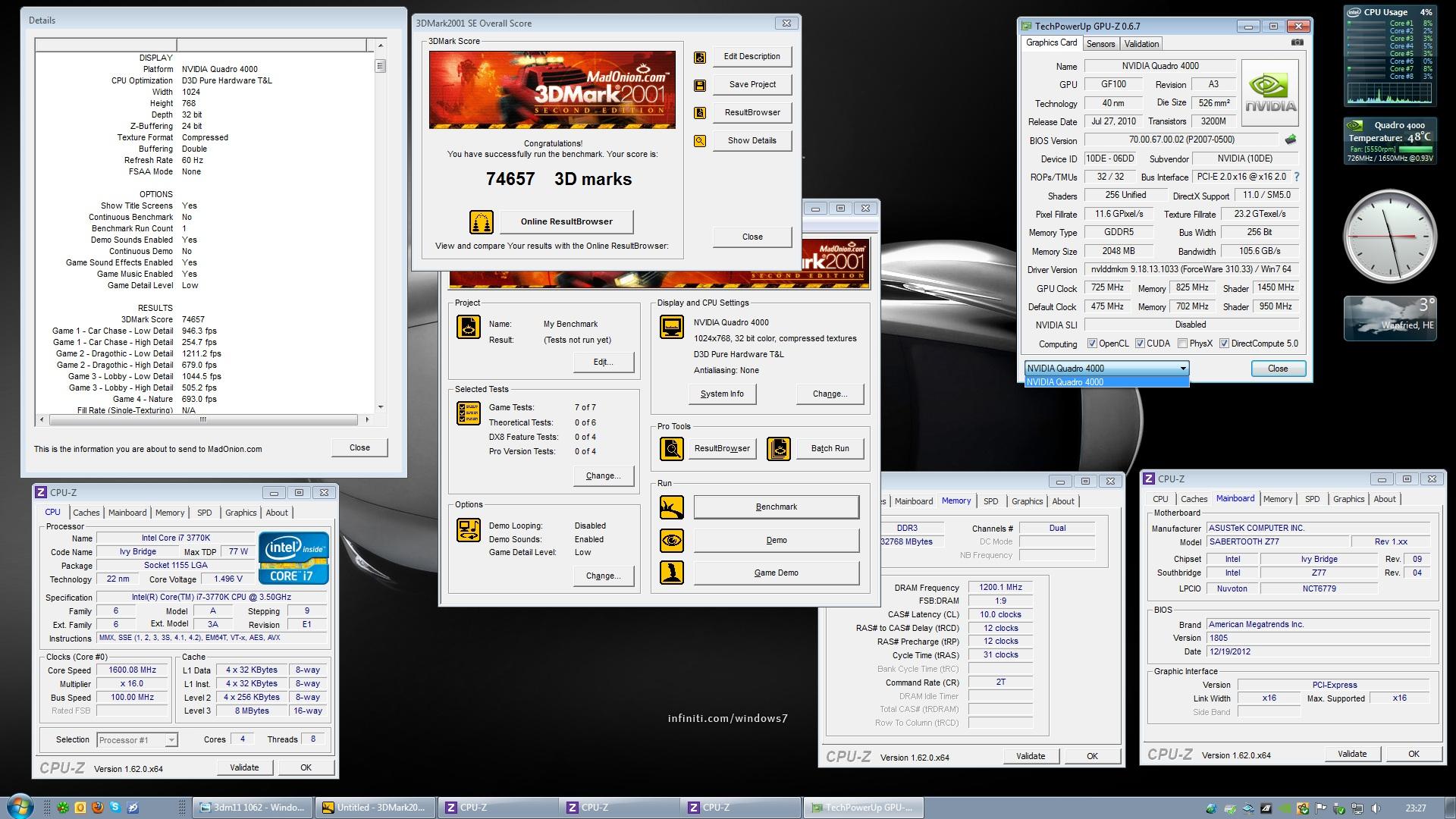Click the horizontal scrollbar in the Details list
This screenshot has height=819, width=1456.
pos(203,419)
